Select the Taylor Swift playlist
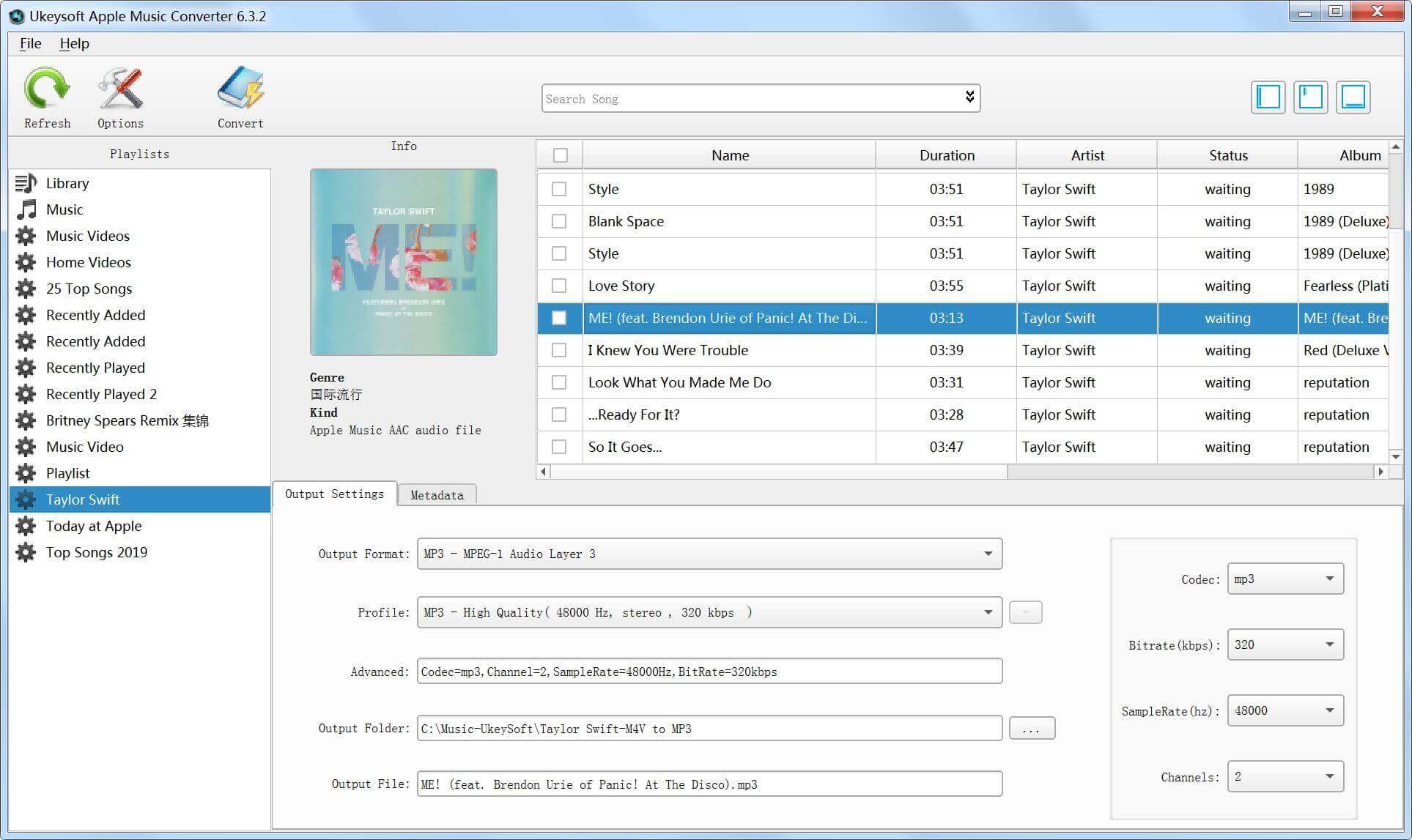The height and width of the screenshot is (840, 1412). click(x=83, y=499)
